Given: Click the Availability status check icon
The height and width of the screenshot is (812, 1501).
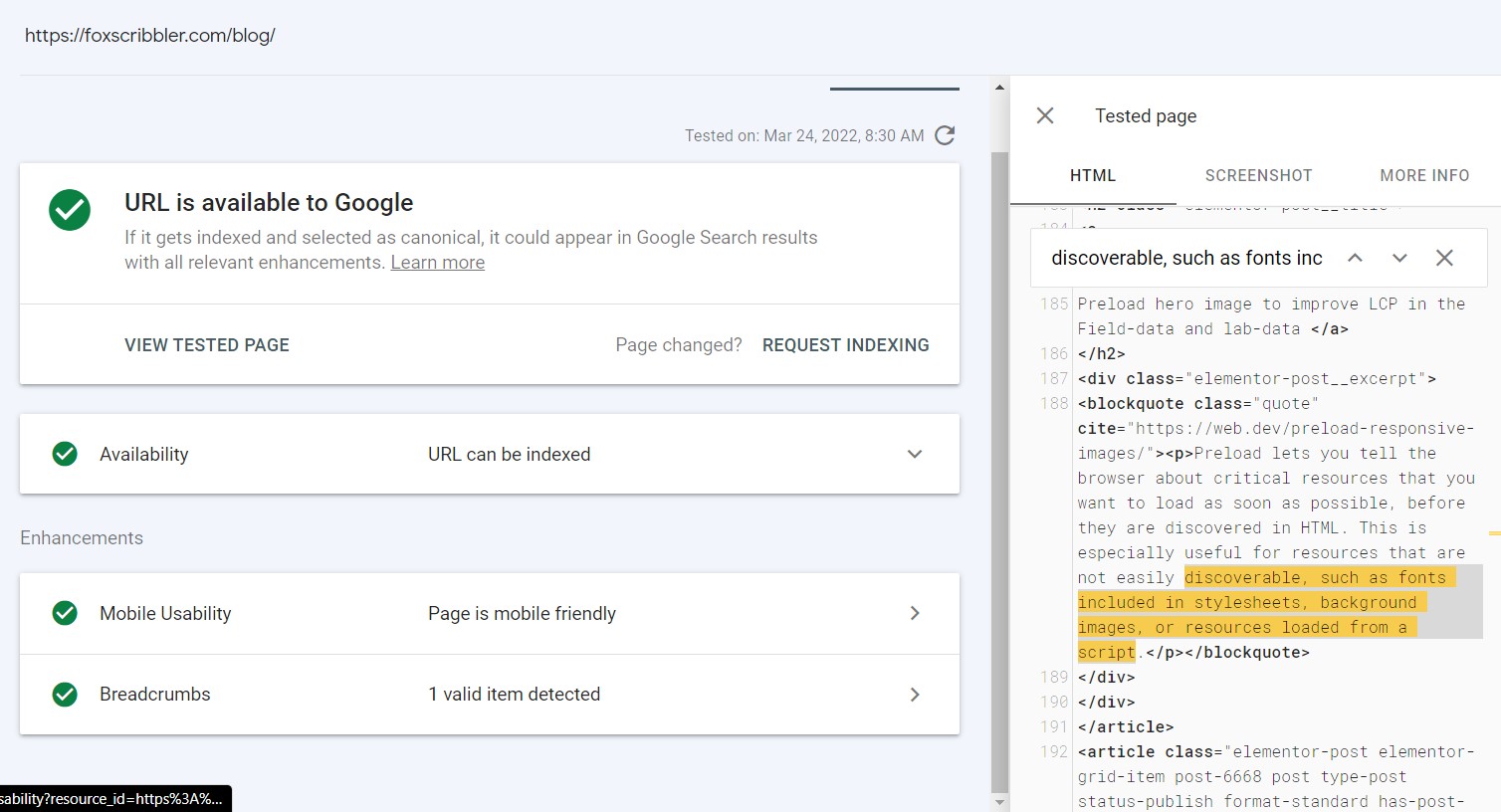Looking at the screenshot, I should point(65,454).
